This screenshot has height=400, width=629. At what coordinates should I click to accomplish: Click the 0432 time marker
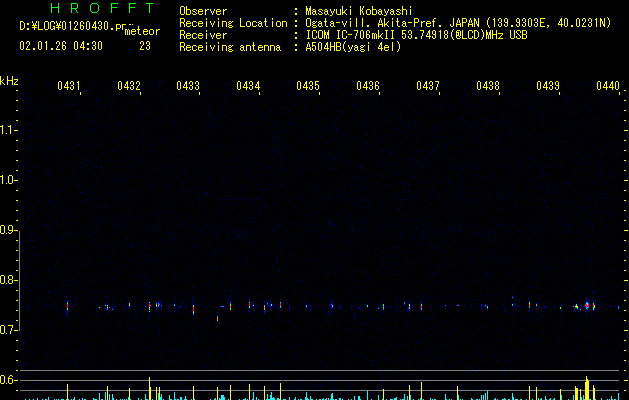(x=129, y=86)
